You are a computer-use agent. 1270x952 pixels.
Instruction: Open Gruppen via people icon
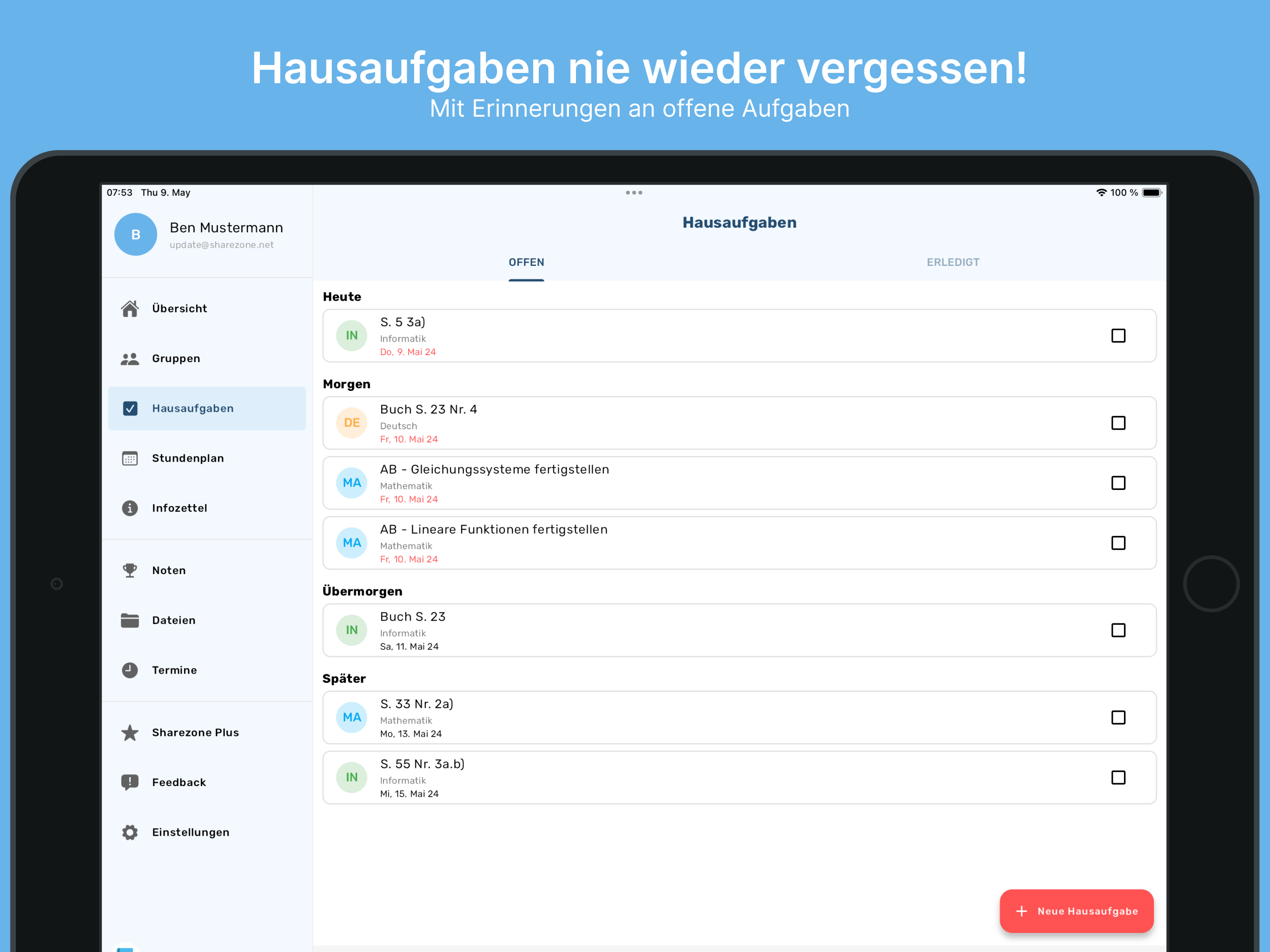[130, 358]
